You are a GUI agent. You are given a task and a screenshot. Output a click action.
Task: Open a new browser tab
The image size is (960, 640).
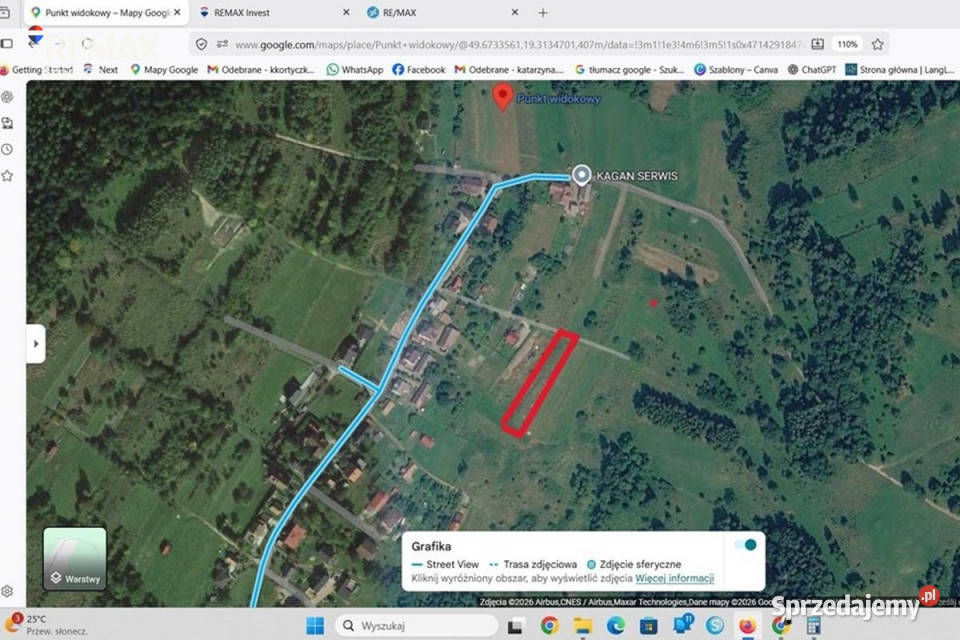[x=542, y=12]
